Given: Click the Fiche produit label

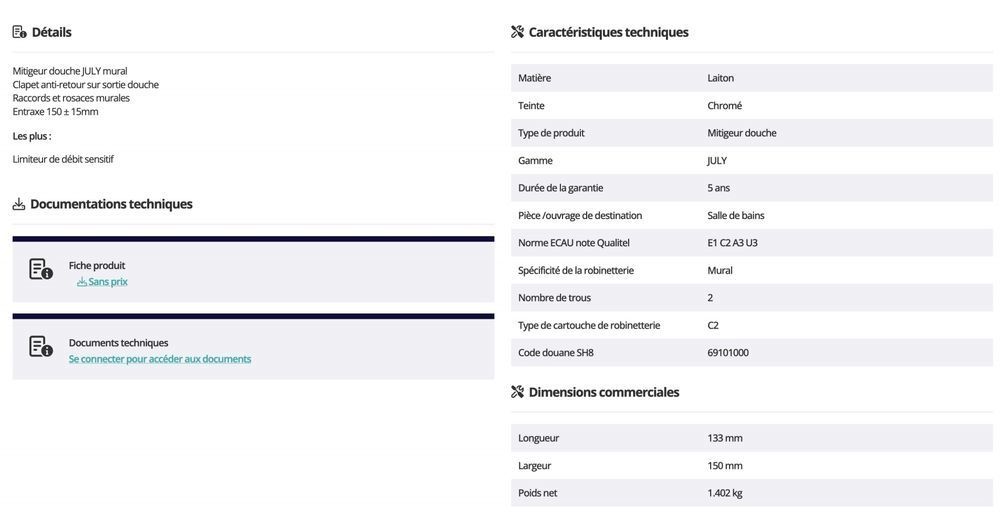Looking at the screenshot, I should point(97,266).
